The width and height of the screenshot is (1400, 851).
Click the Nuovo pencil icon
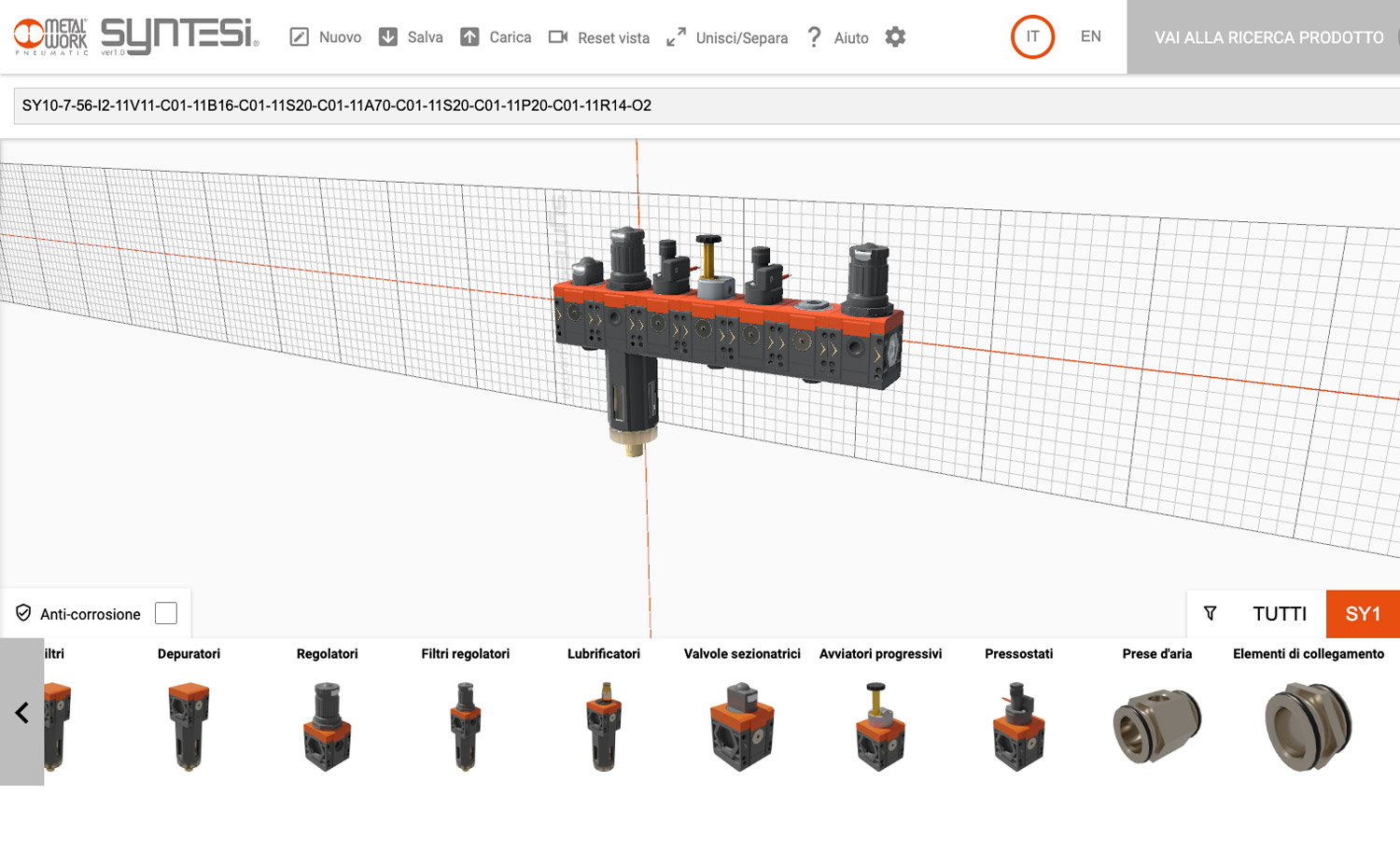coord(299,37)
